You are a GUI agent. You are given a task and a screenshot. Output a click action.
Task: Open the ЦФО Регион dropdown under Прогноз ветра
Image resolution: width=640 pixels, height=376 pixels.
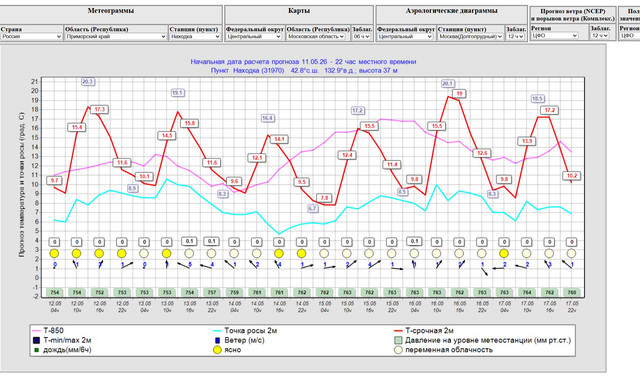tap(555, 36)
